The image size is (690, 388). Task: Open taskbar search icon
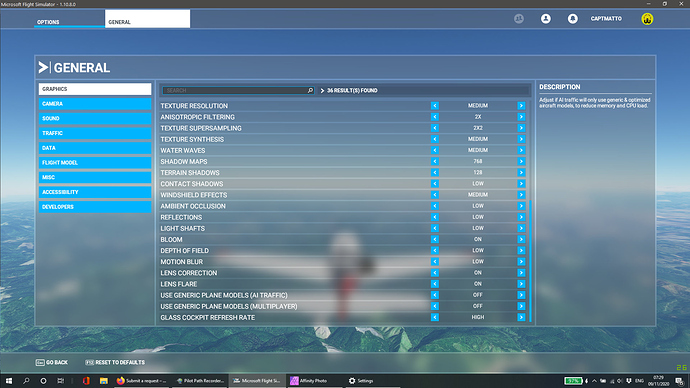(26, 381)
